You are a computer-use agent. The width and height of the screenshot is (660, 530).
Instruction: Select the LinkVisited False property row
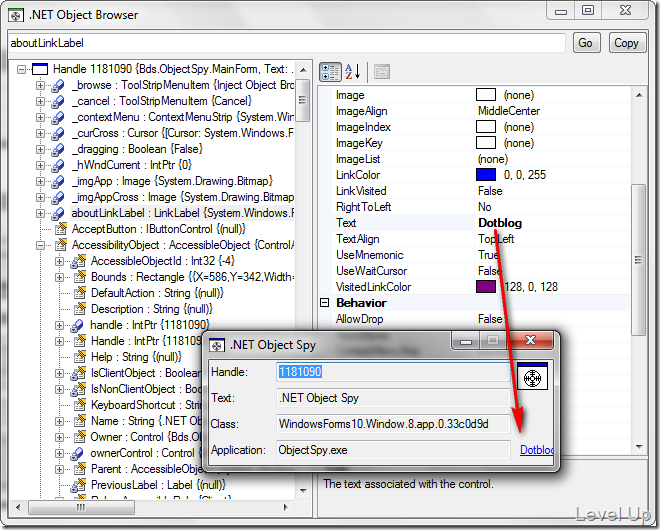point(482,191)
